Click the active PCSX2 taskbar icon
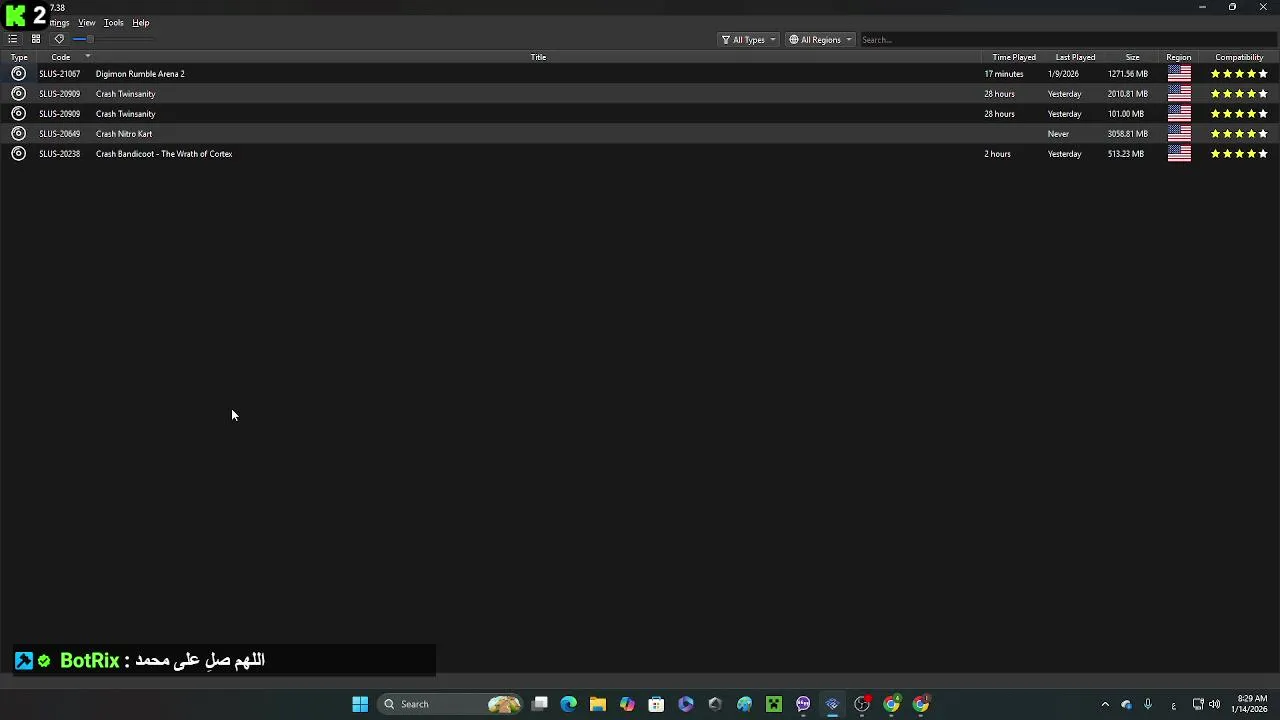 832,704
